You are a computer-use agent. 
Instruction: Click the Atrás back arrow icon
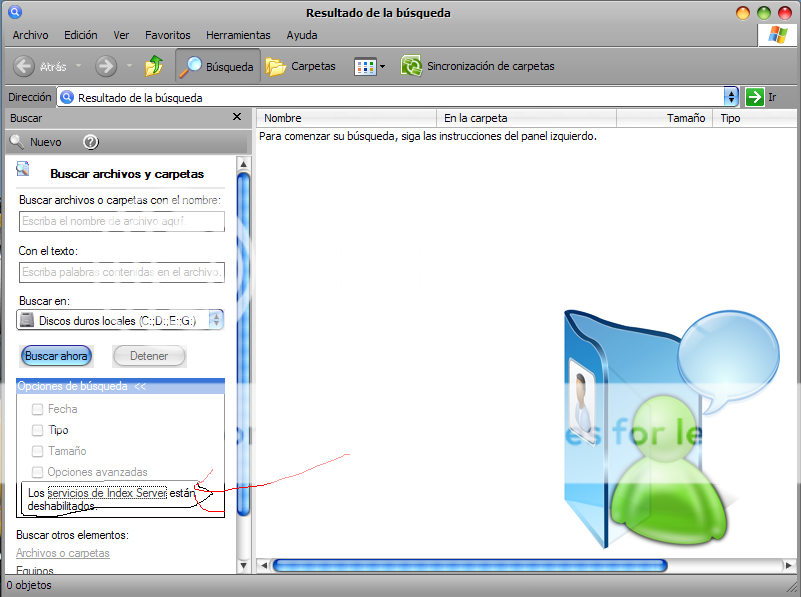point(23,66)
